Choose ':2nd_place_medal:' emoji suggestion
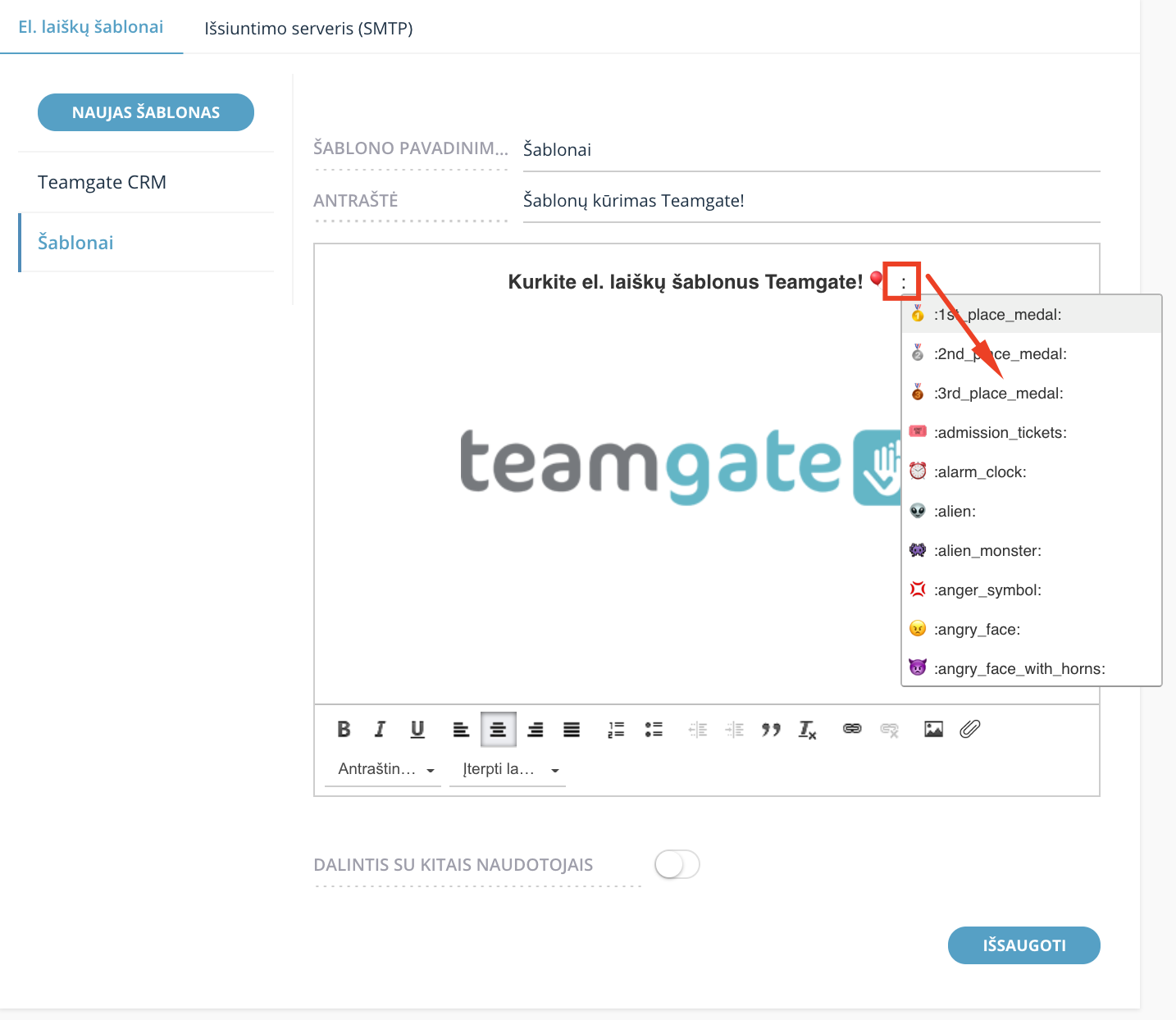The height and width of the screenshot is (1020, 1176). point(1032,354)
